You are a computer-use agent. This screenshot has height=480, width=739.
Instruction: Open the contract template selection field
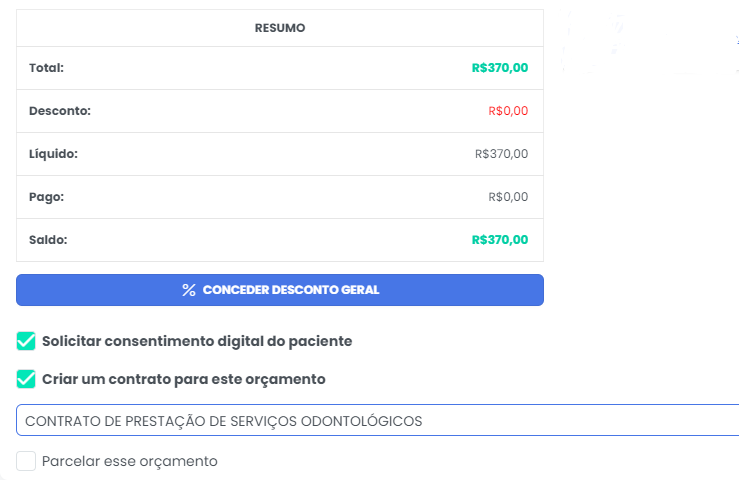pyautogui.click(x=377, y=421)
